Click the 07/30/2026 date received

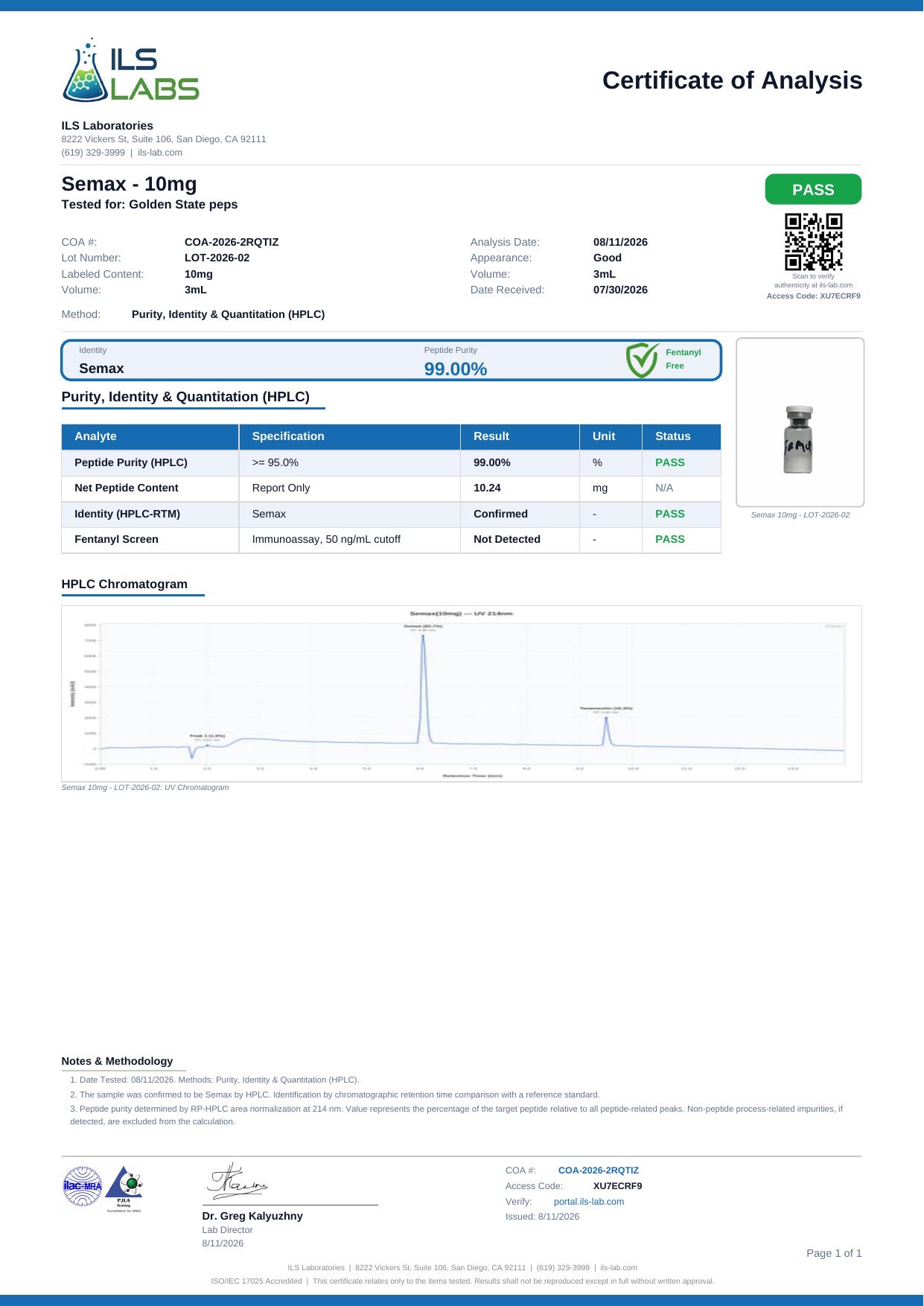tap(620, 290)
